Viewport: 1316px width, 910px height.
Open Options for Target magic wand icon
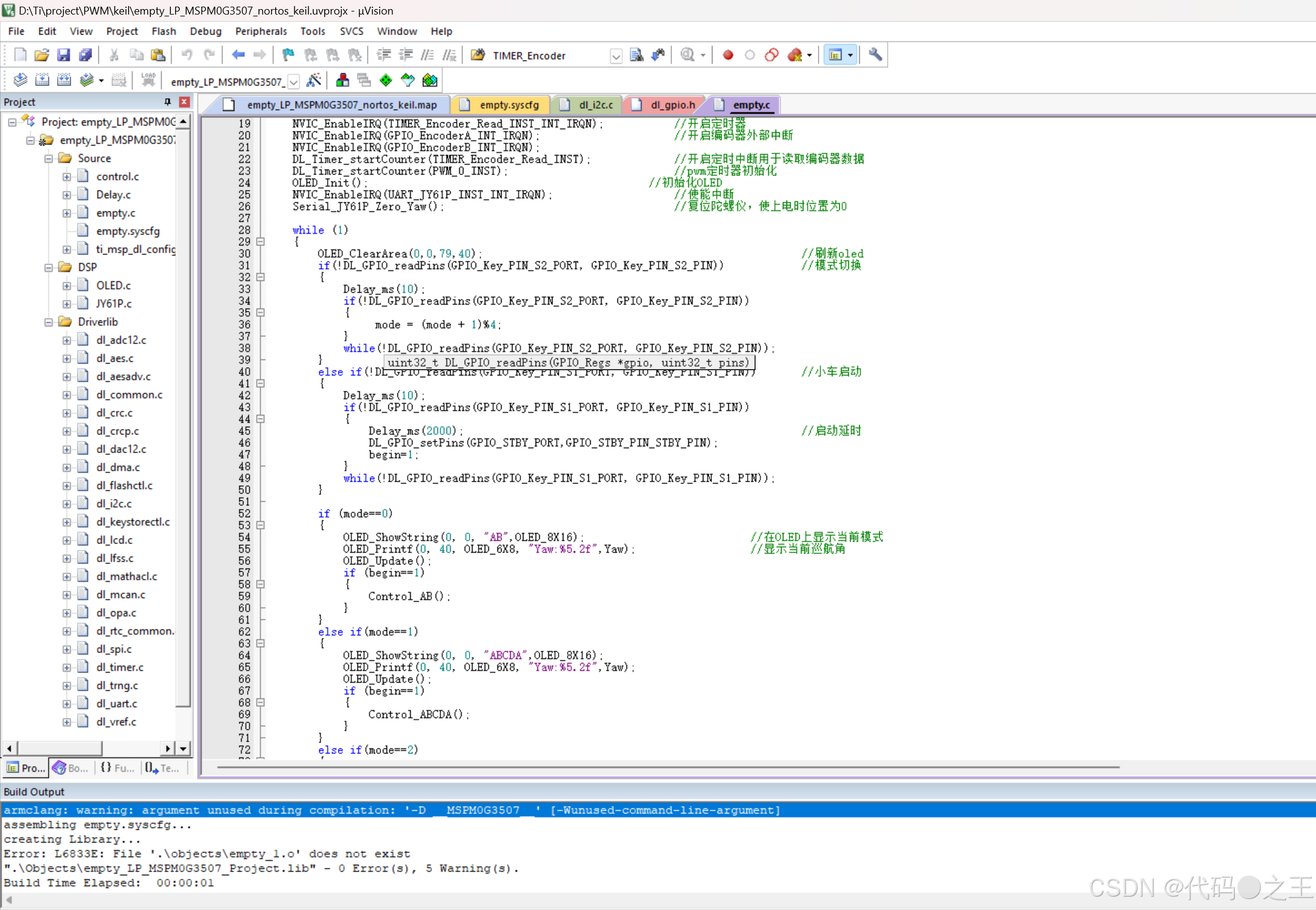pos(314,81)
